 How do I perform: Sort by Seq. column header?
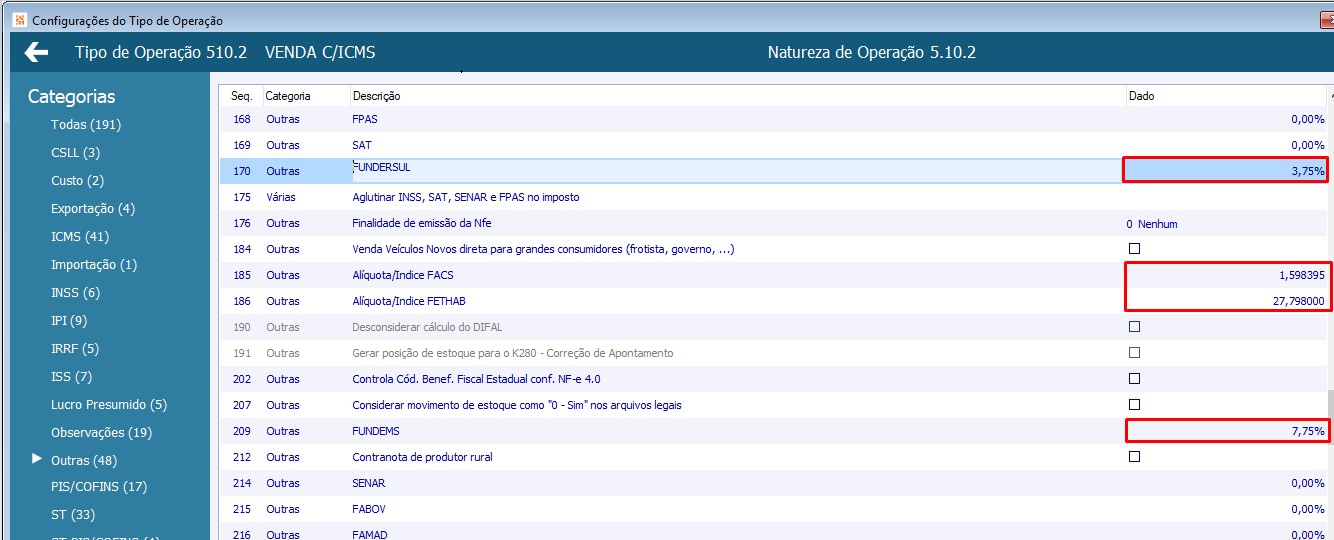pos(241,96)
